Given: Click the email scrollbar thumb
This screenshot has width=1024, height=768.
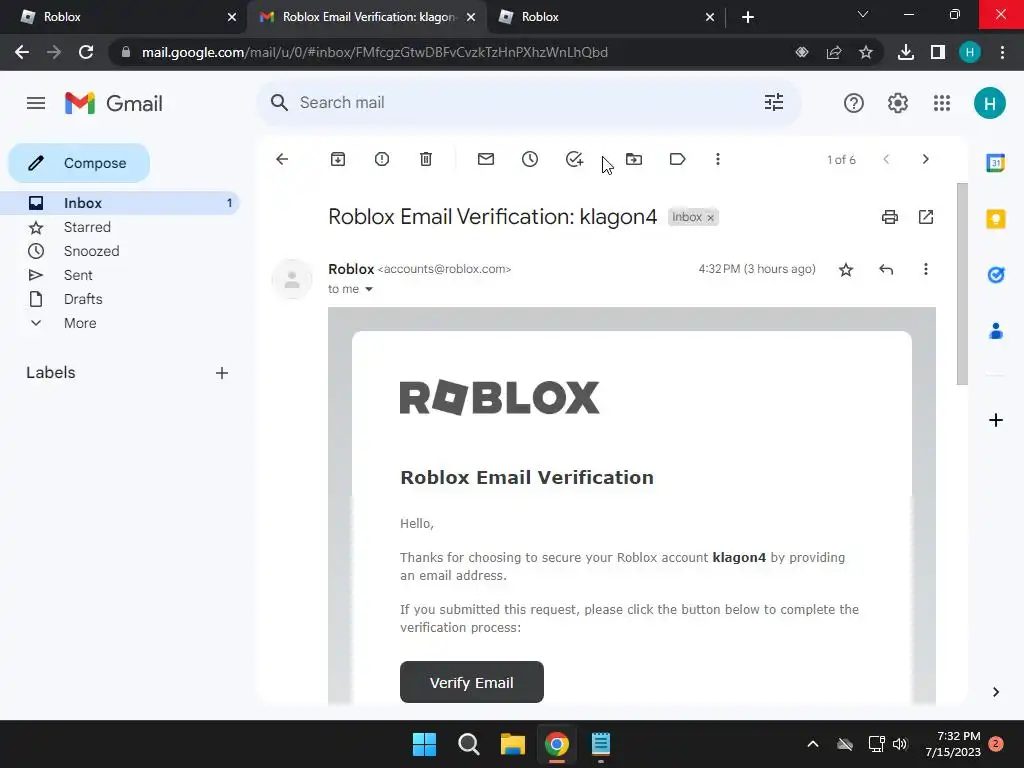Looking at the screenshot, I should click(x=962, y=284).
